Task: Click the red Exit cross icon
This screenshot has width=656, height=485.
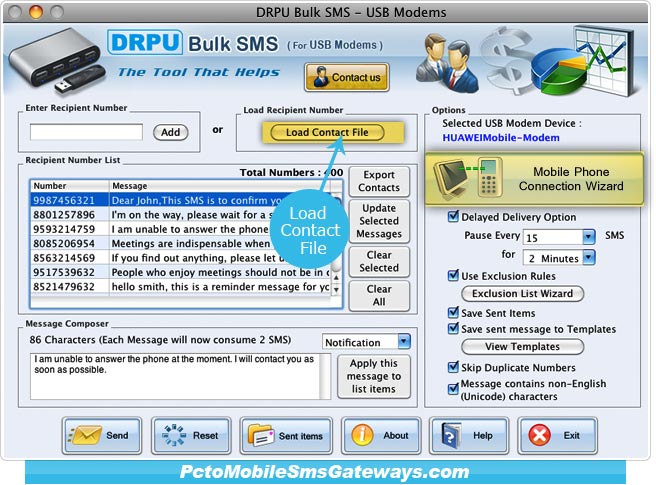Action: [540, 435]
